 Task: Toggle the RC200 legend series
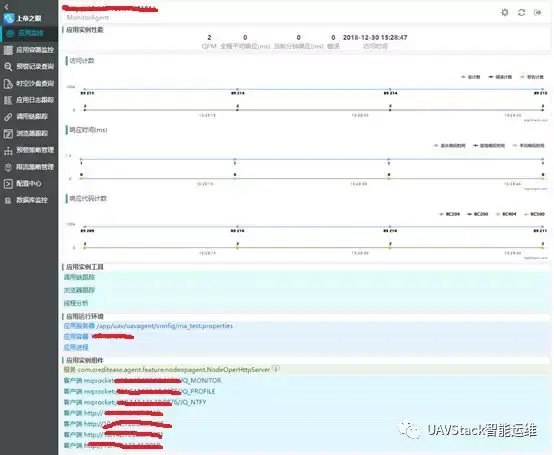pyautogui.click(x=477, y=214)
